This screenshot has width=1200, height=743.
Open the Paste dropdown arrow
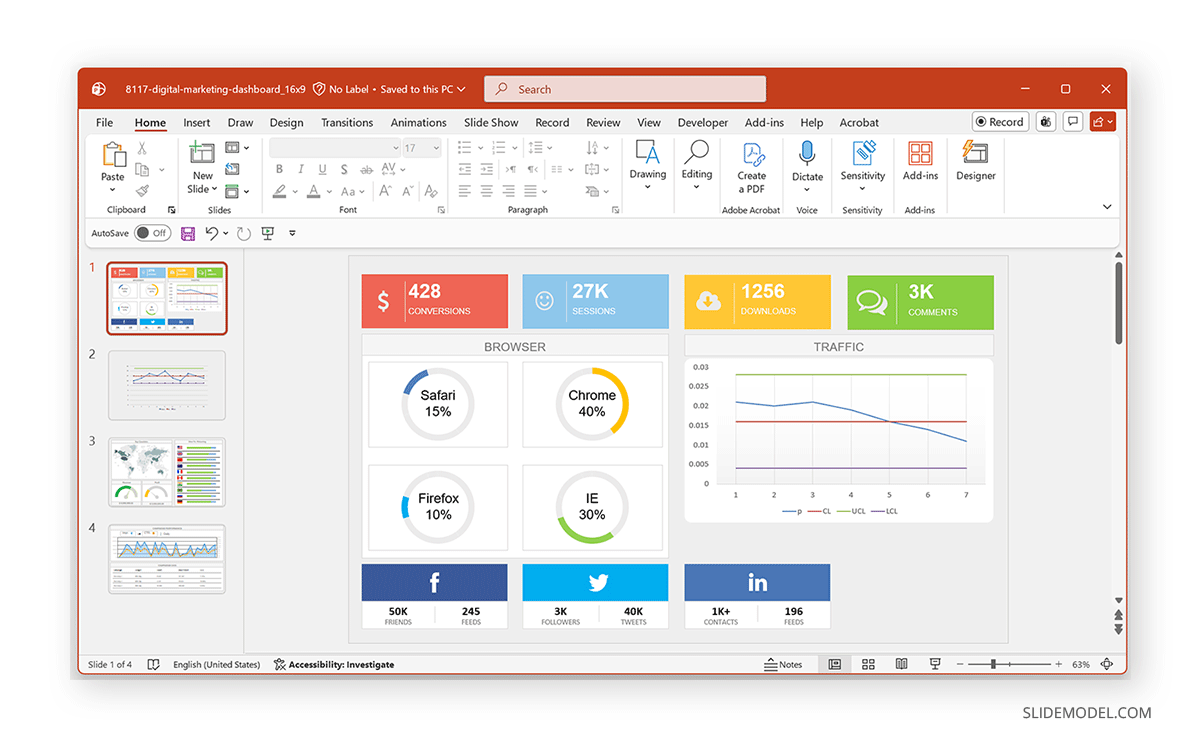[x=112, y=190]
